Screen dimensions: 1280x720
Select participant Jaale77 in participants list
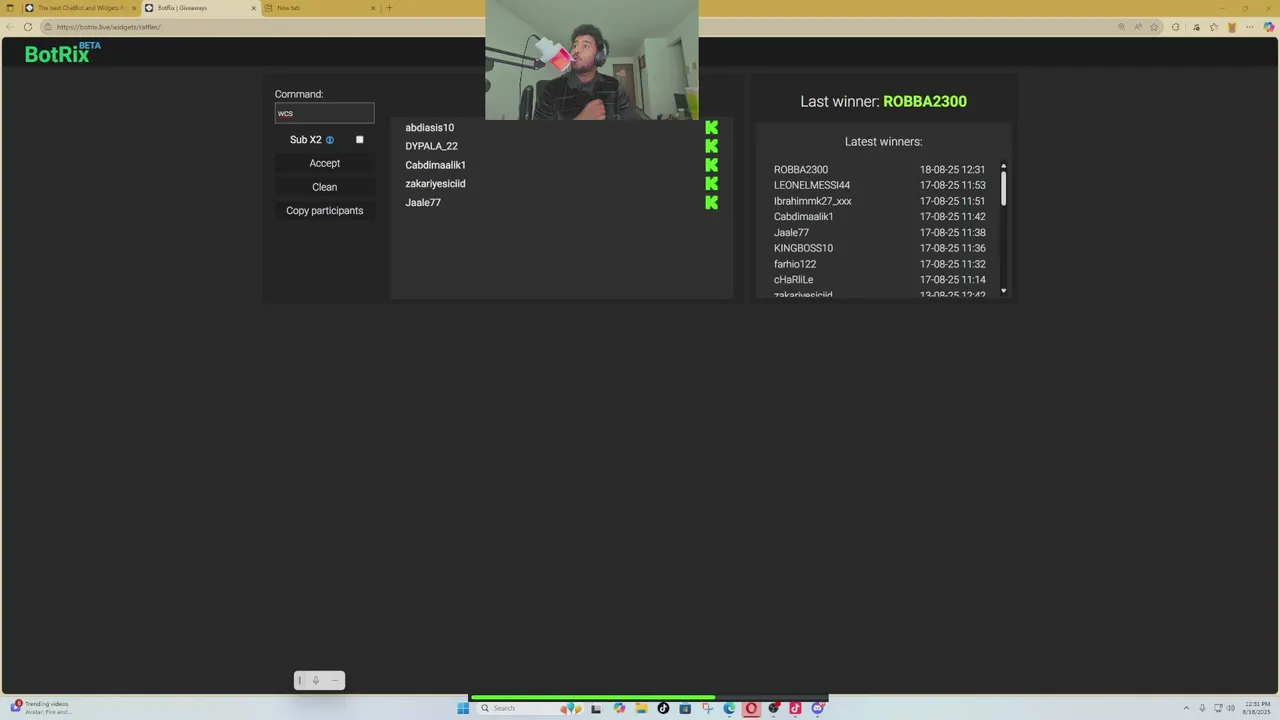coord(423,202)
